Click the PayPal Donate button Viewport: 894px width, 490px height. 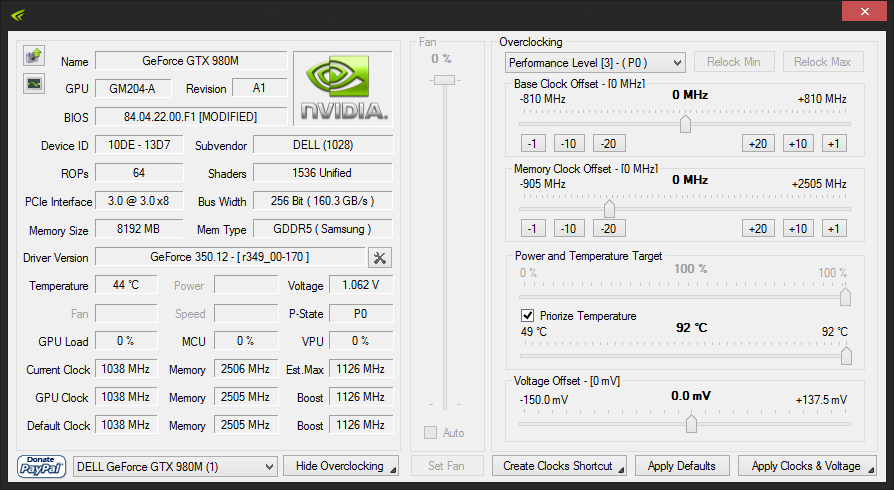(41, 466)
